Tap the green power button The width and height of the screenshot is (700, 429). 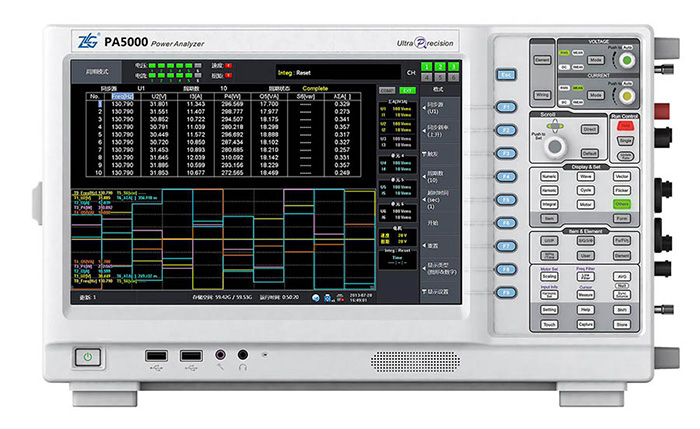coord(88,357)
